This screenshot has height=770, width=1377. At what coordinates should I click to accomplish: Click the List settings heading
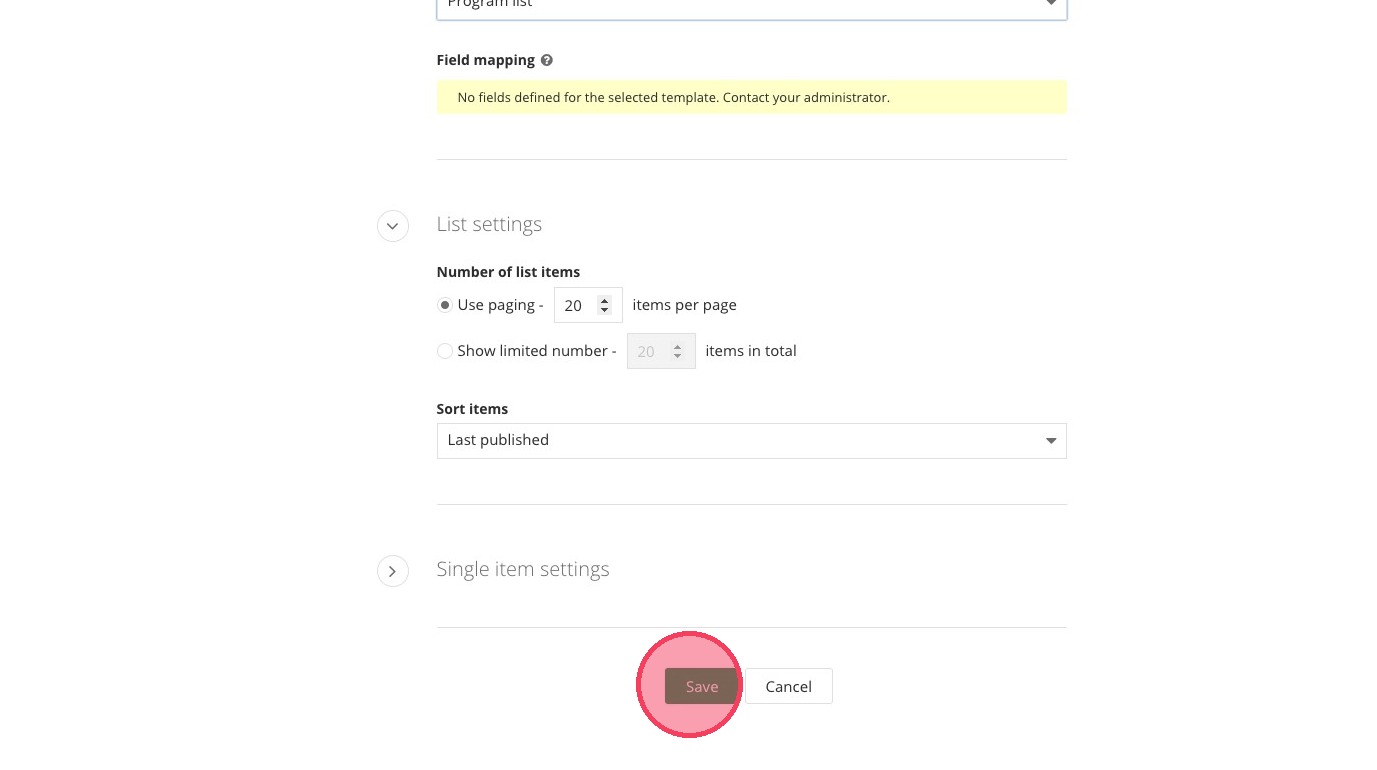(489, 224)
